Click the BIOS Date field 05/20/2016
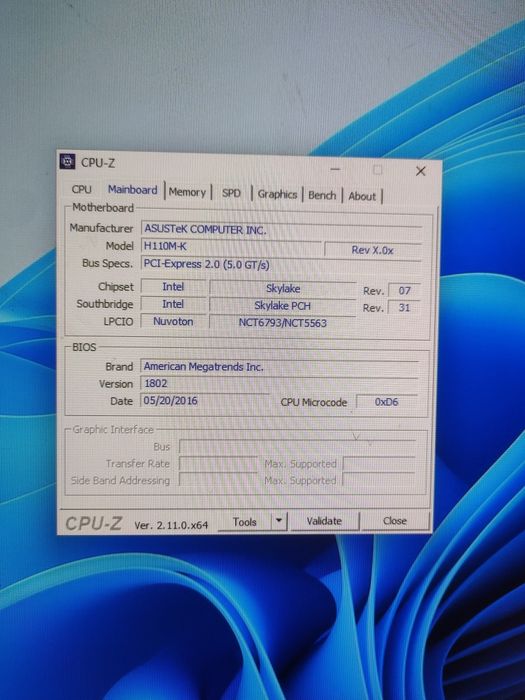 [x=205, y=400]
